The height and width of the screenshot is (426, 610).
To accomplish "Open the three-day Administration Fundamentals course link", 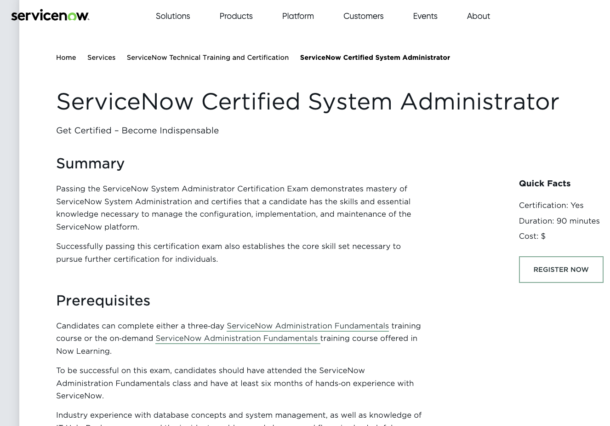I will pyautogui.click(x=307, y=326).
